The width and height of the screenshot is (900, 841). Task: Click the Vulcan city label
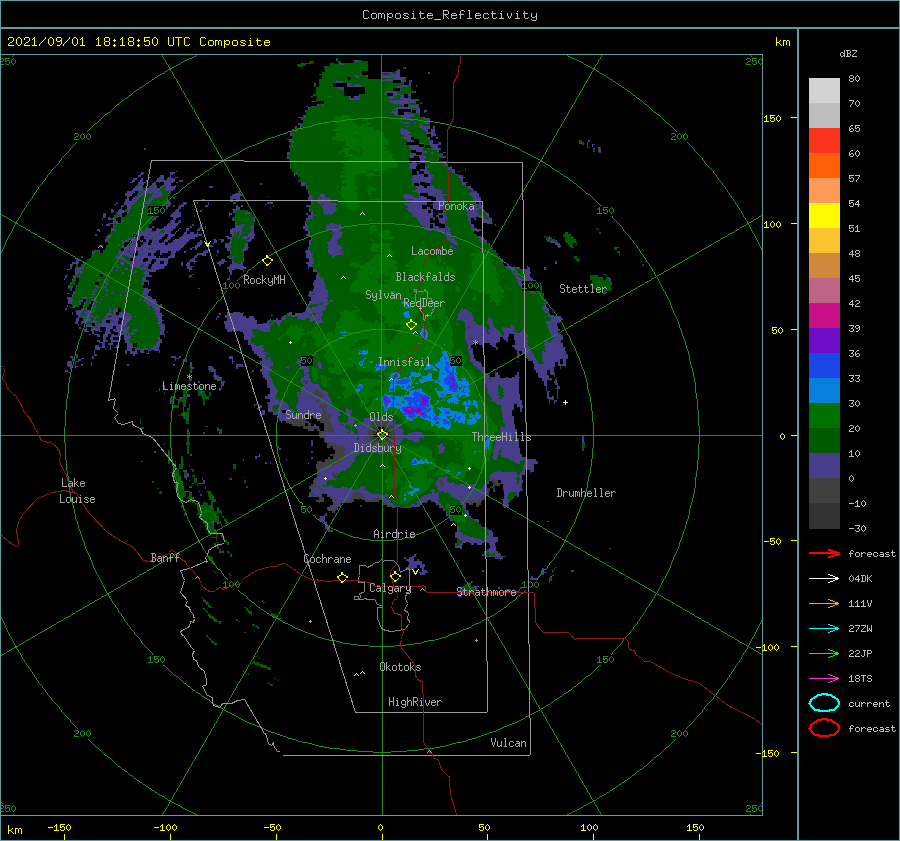[x=508, y=743]
